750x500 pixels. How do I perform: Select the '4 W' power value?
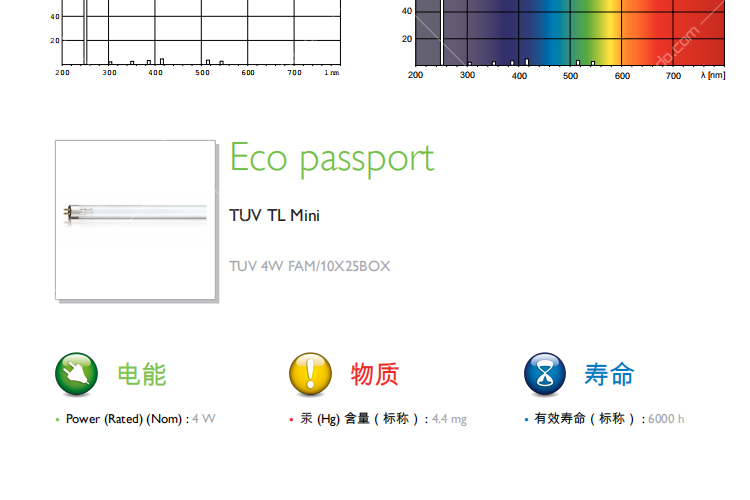pos(204,419)
